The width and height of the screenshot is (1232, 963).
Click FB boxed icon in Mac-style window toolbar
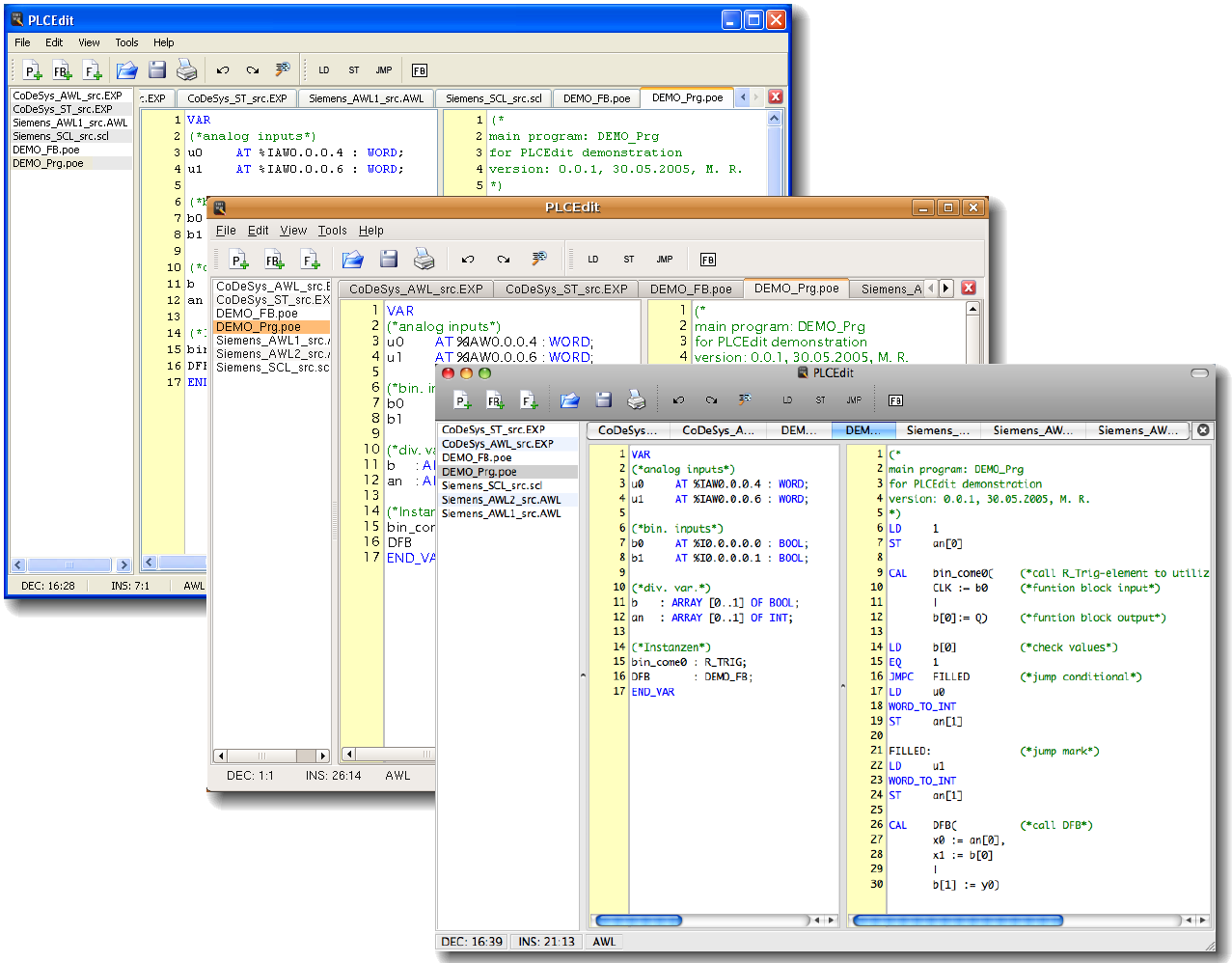[x=895, y=400]
